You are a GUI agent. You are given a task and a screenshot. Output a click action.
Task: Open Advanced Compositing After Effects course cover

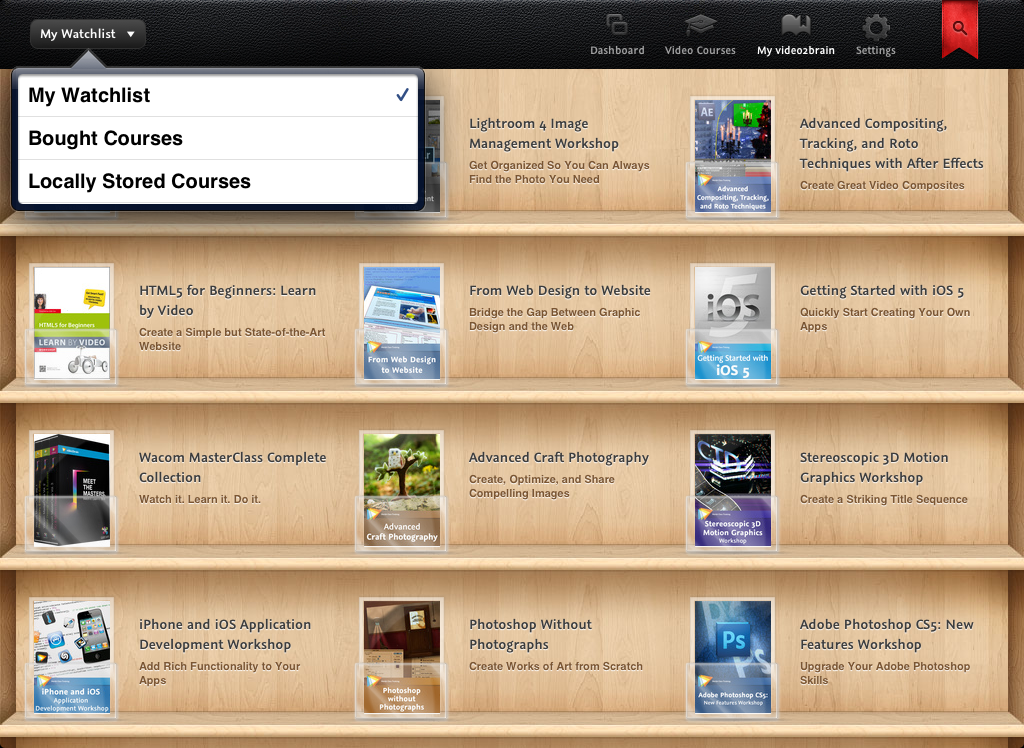pyautogui.click(x=732, y=156)
